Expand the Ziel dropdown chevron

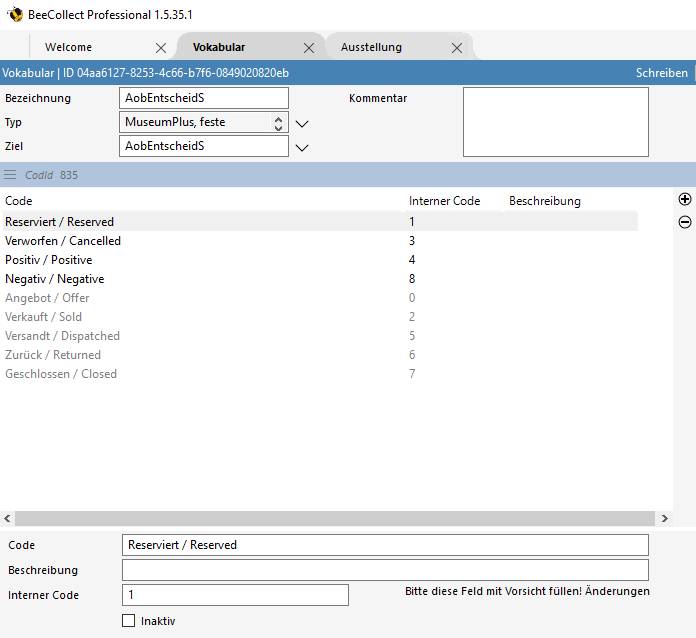[302, 147]
